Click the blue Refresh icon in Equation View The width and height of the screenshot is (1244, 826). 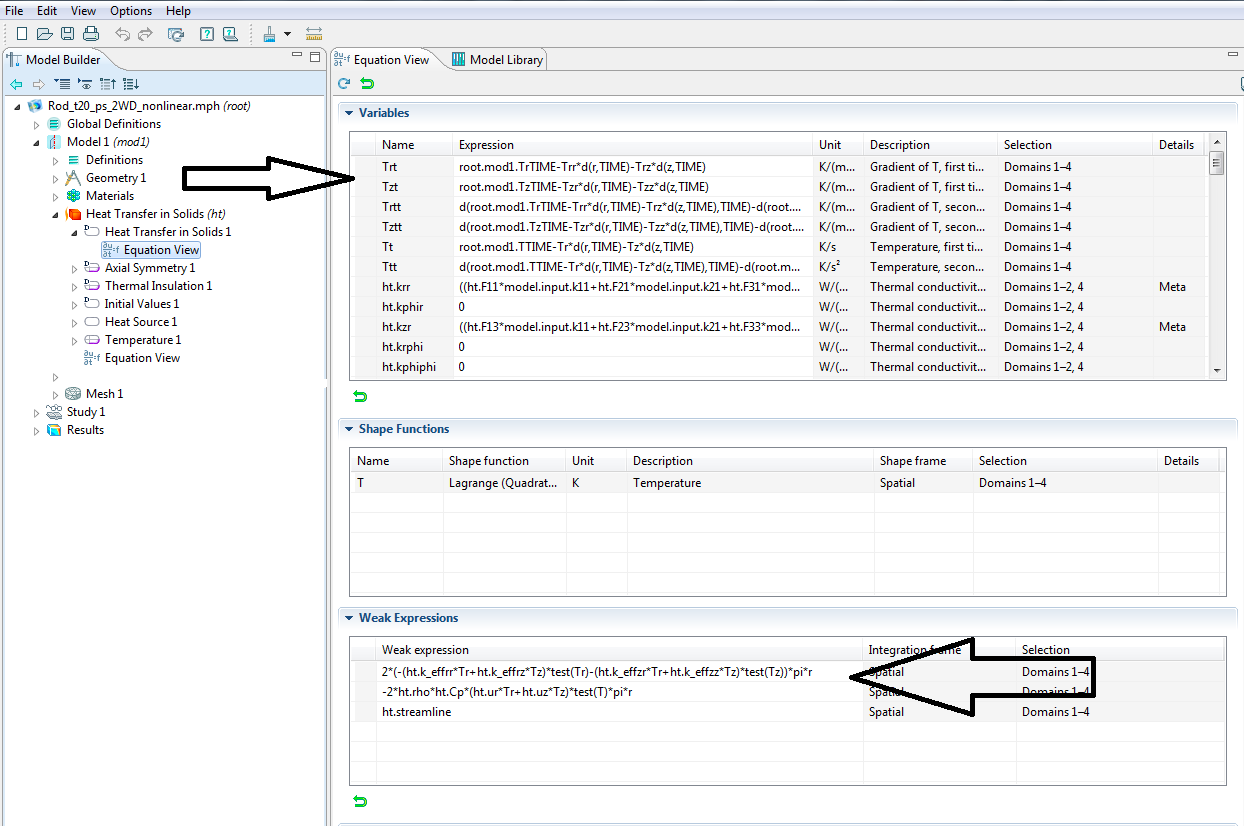click(344, 84)
